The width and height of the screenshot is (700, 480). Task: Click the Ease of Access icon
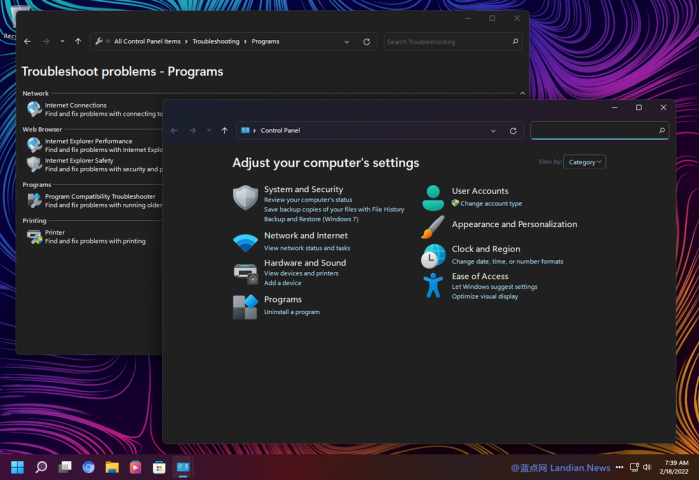(x=433, y=285)
